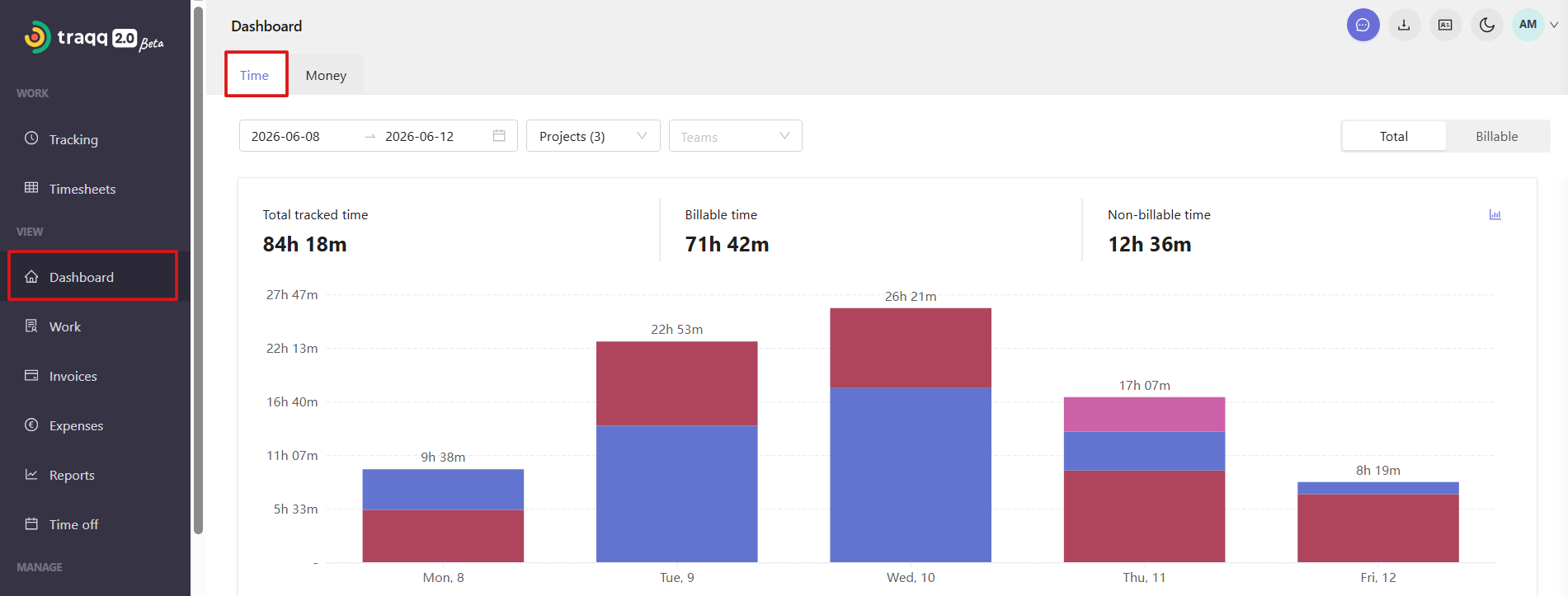
Task: Select the Time tab
Action: [255, 75]
